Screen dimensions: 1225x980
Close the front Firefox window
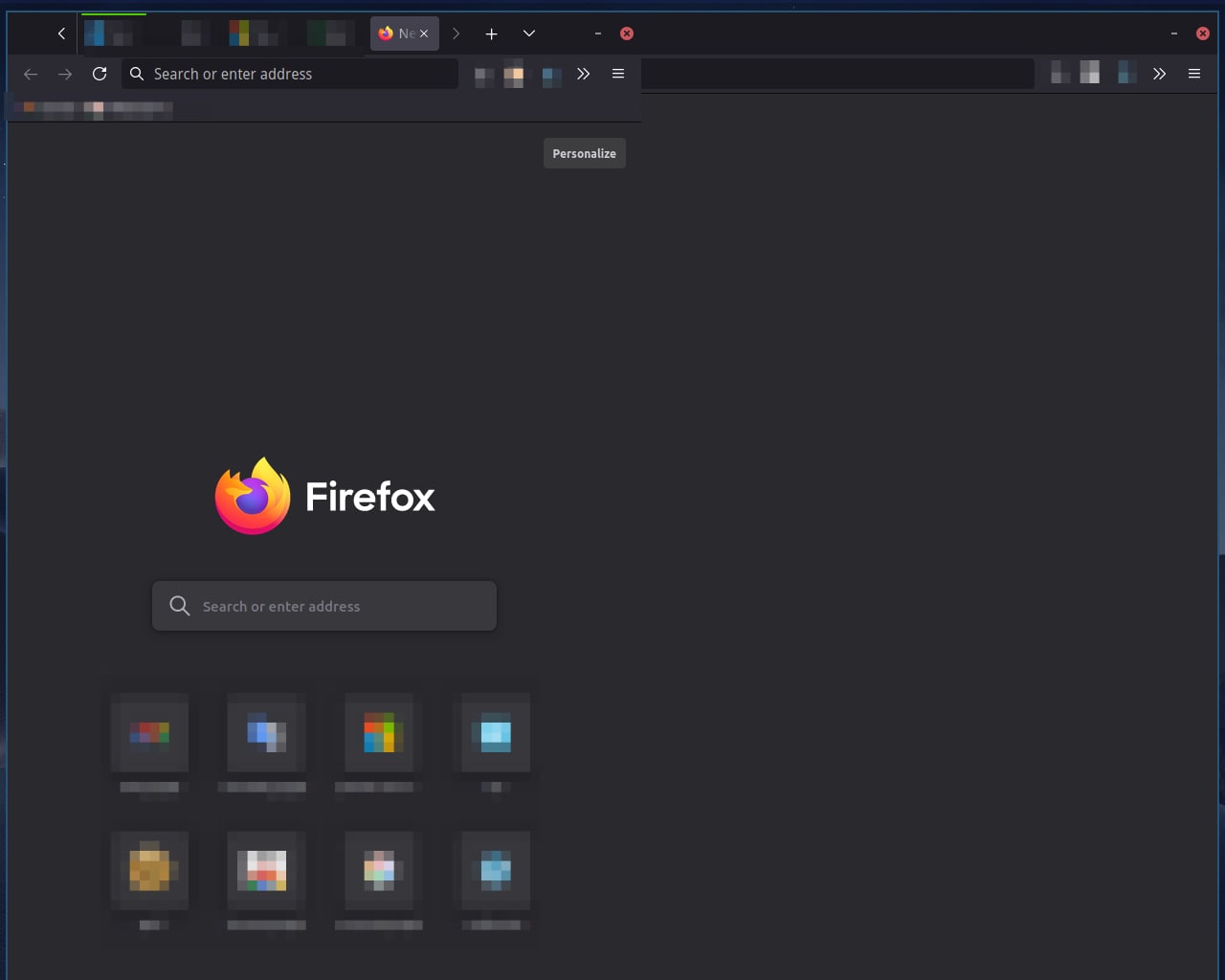[627, 33]
